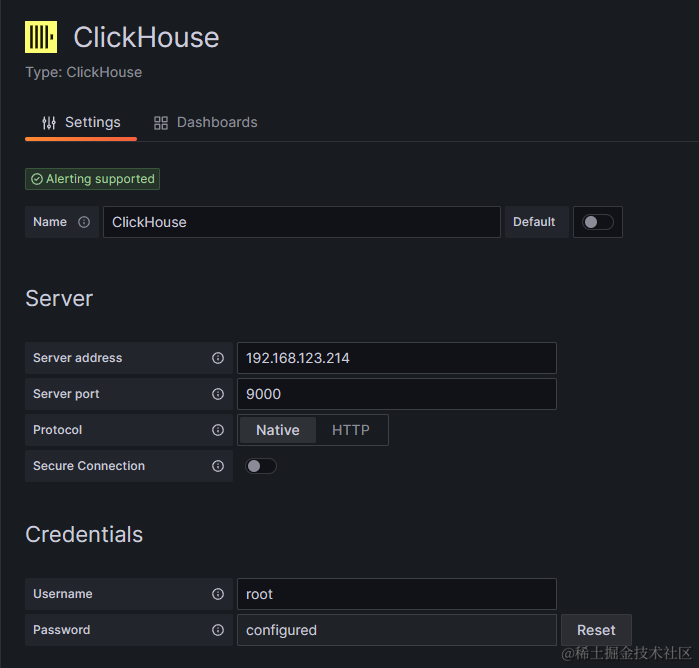
Task: Click the Settings sliders icon
Action: point(49,123)
